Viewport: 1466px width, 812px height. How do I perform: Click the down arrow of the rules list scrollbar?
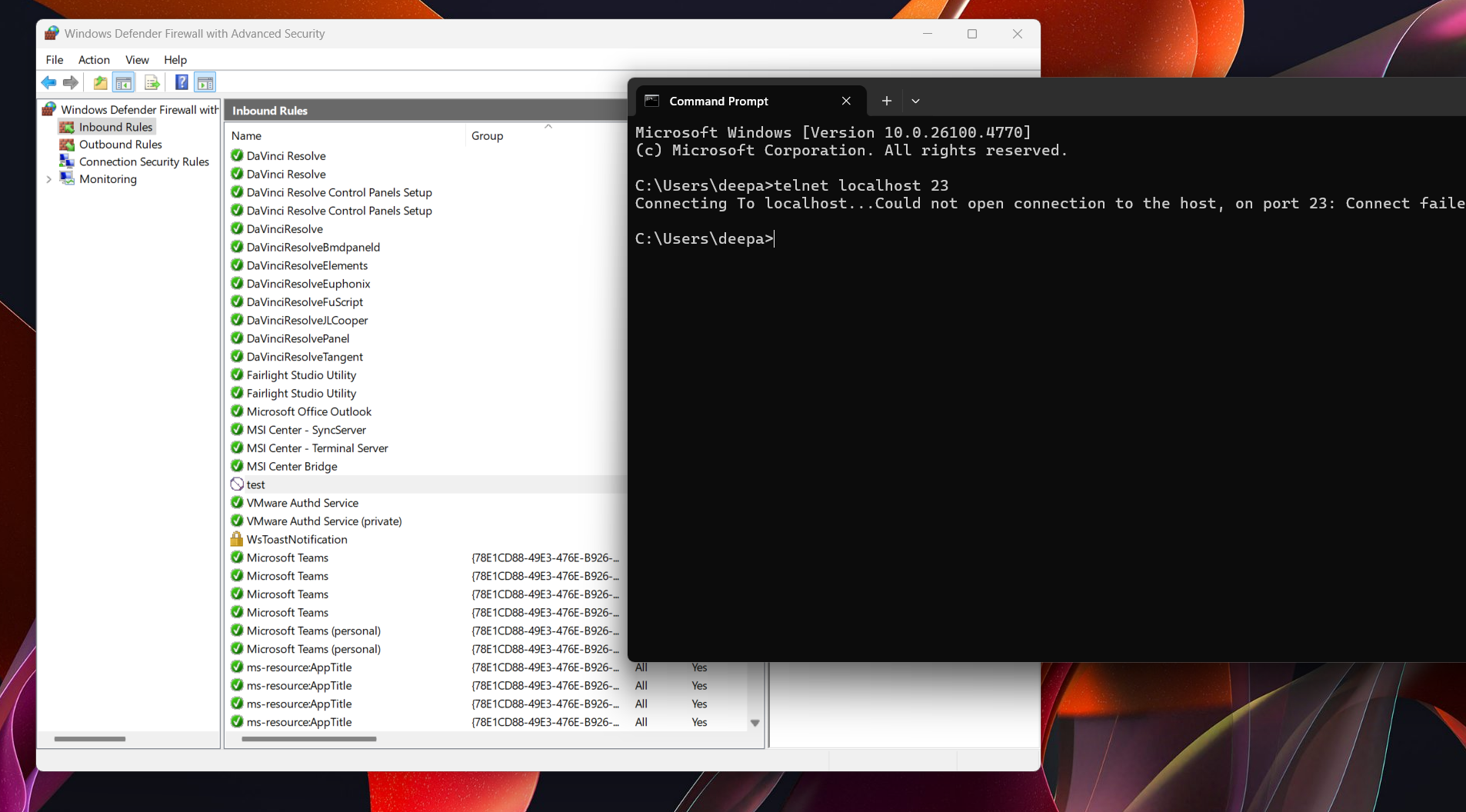[755, 723]
